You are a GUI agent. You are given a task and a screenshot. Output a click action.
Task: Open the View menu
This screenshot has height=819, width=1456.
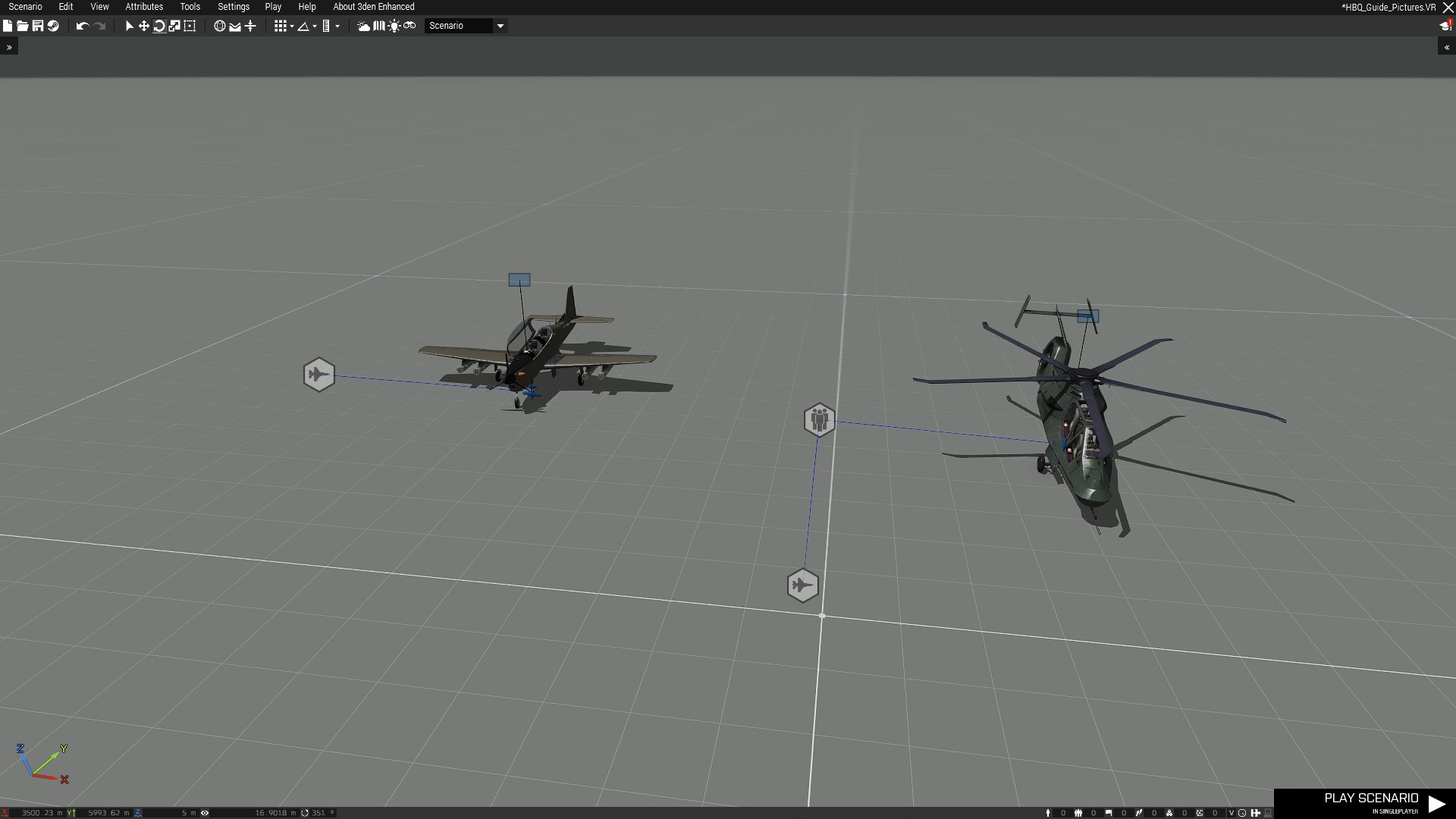(99, 7)
